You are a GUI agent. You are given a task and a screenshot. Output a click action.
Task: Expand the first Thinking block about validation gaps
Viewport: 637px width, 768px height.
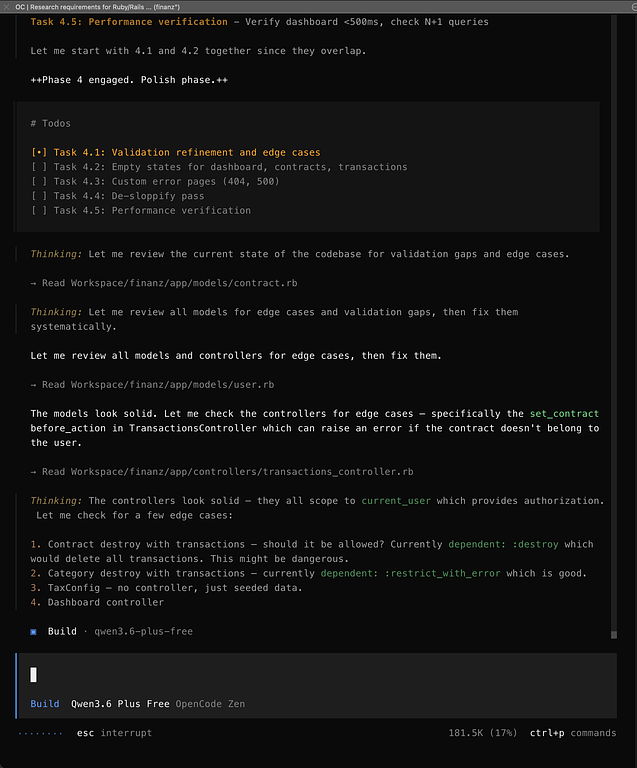pos(56,254)
